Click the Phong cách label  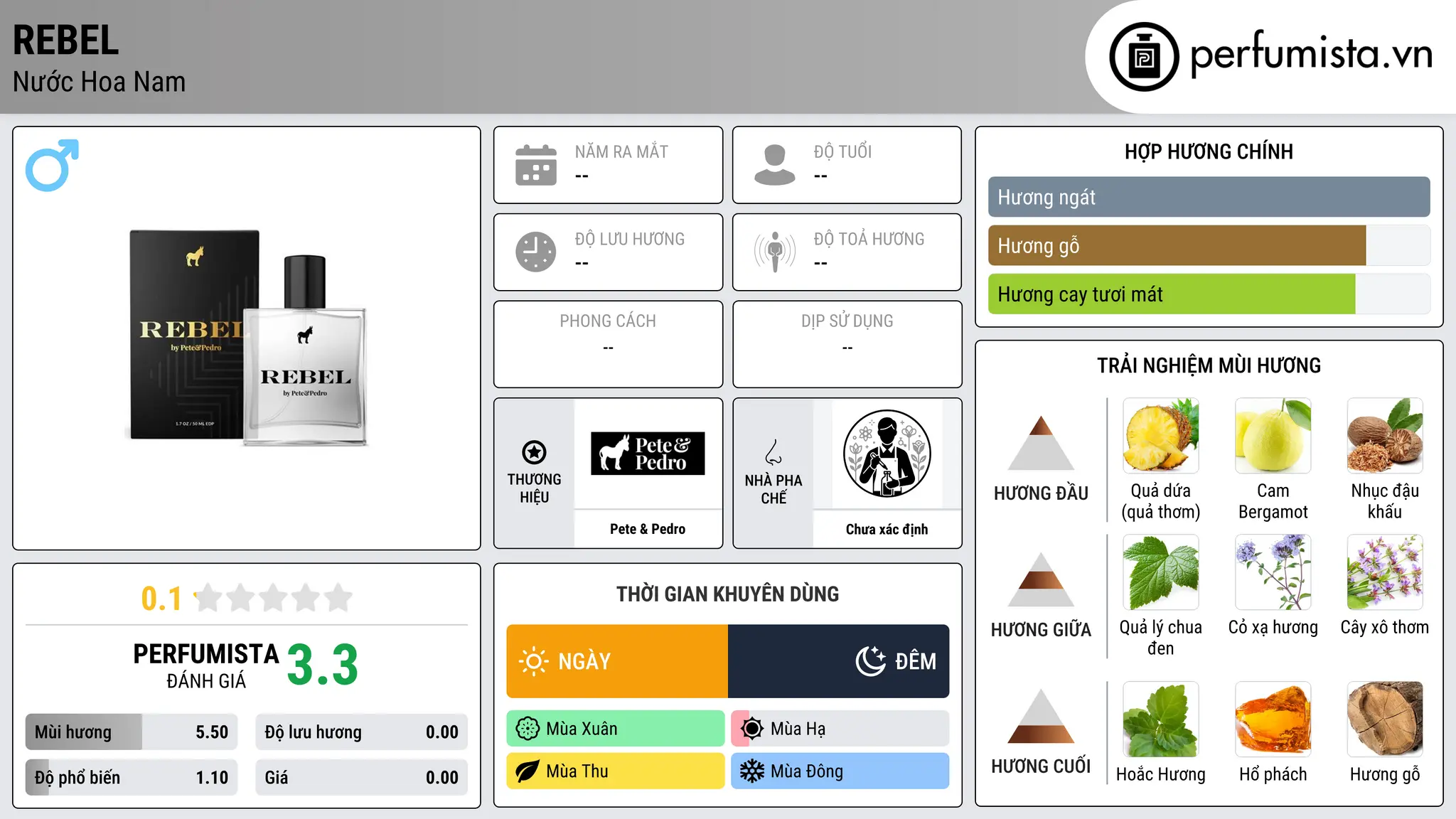point(608,321)
